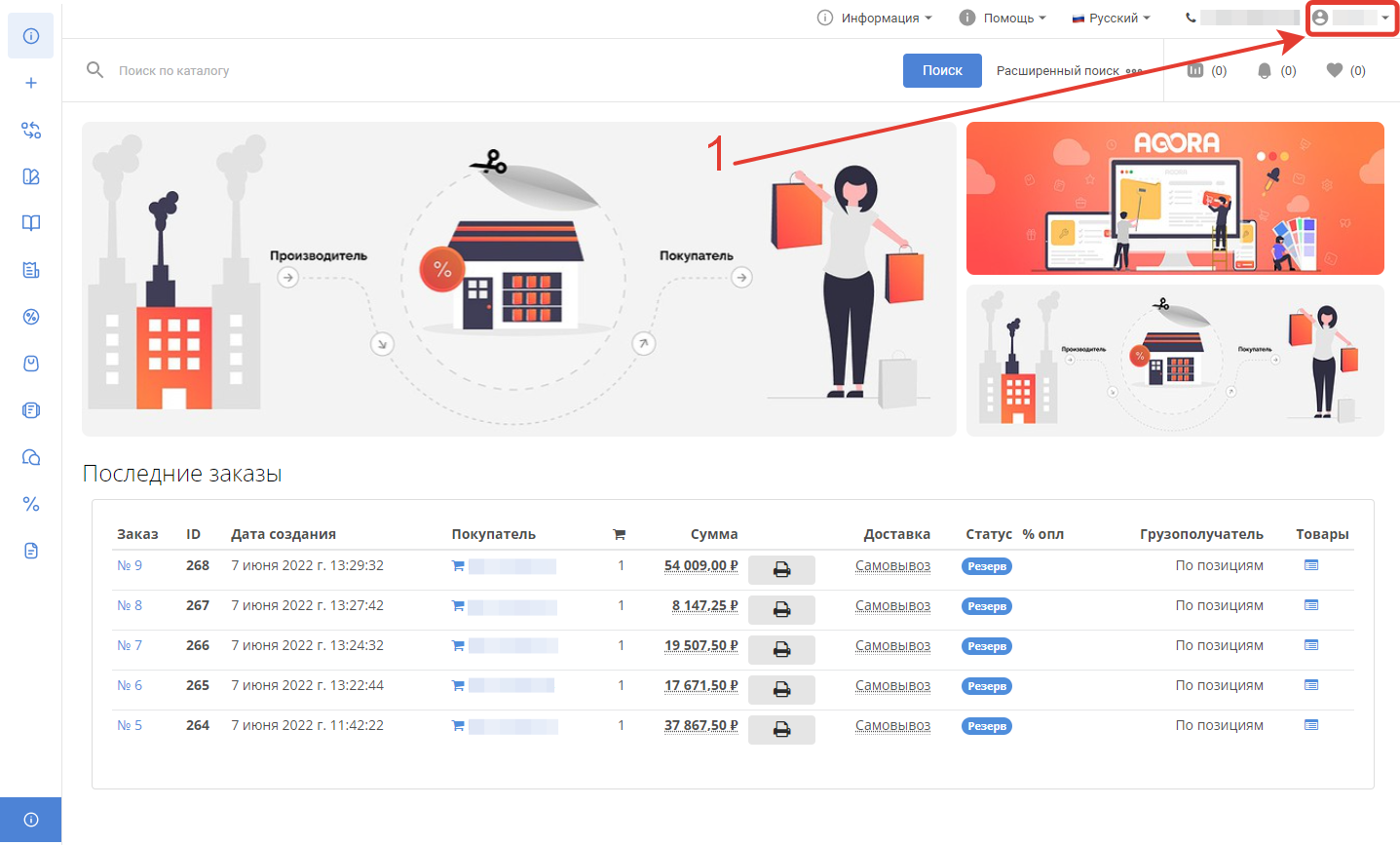Click the notifications bell icon

1265,71
